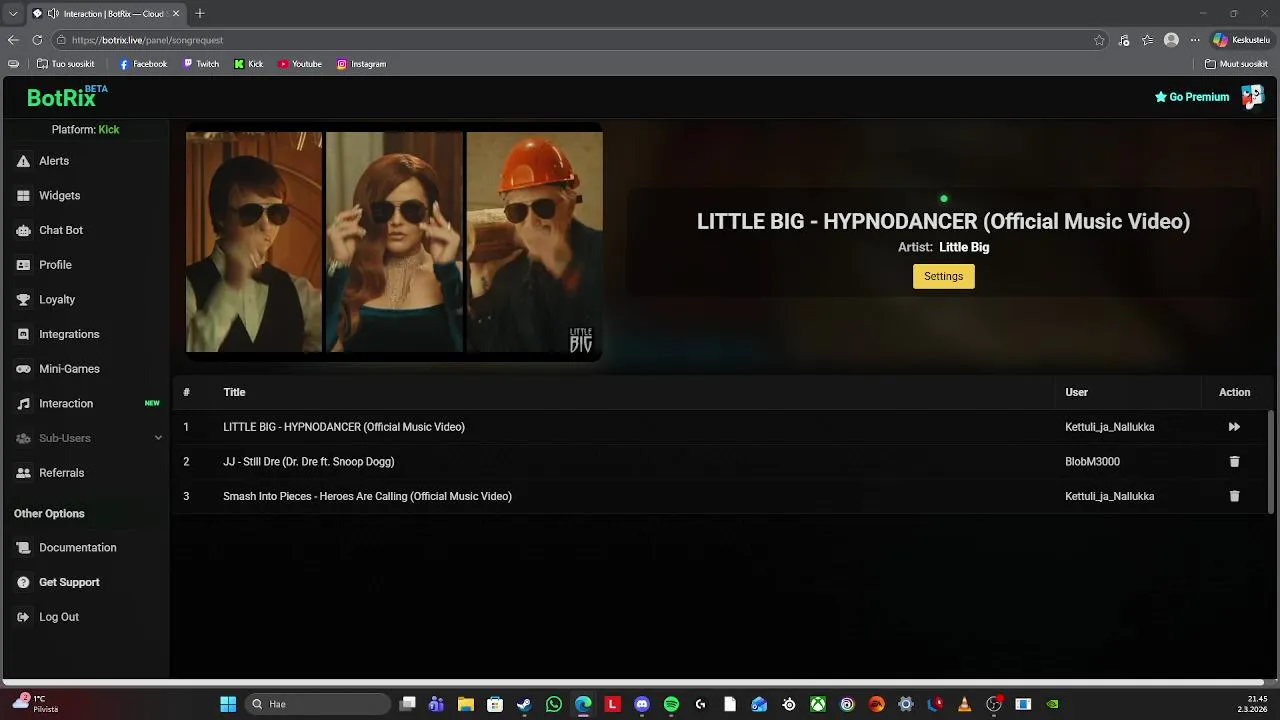The width and height of the screenshot is (1280, 720).
Task: Open Spotify from the taskbar
Action: (671, 704)
